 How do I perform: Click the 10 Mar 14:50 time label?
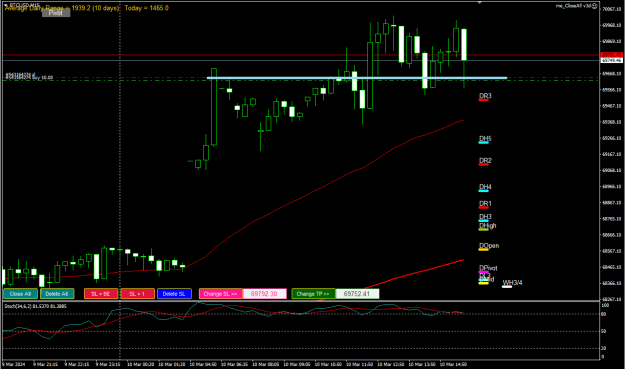pos(453,364)
